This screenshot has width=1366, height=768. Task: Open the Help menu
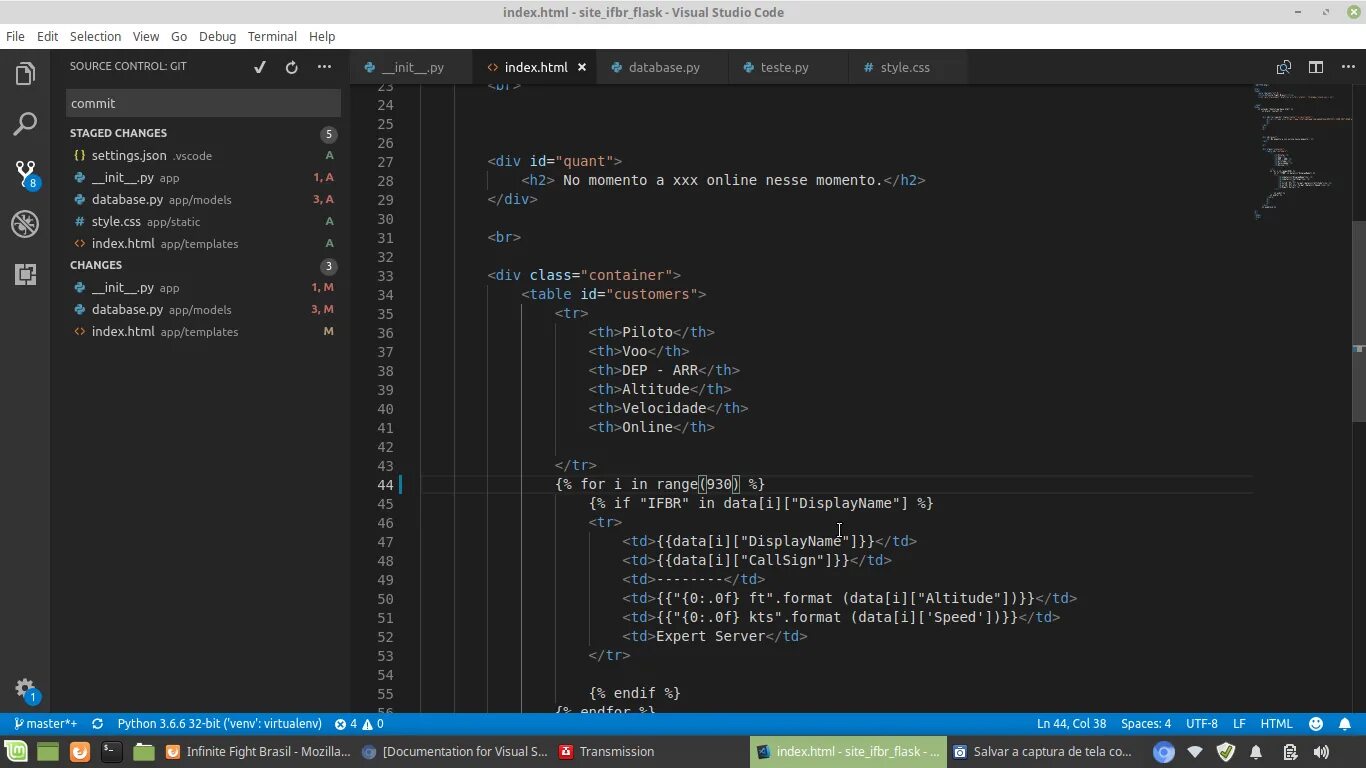click(x=322, y=36)
